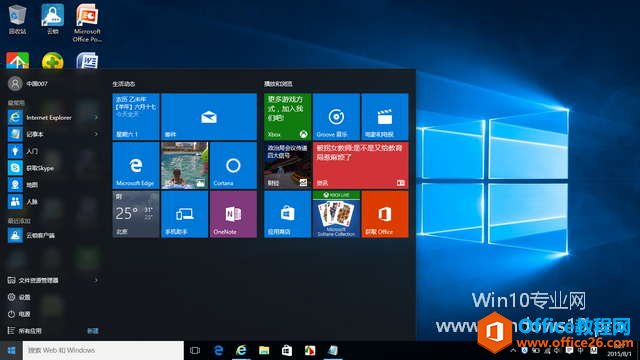This screenshot has height=360, width=640.
Task: Click the orange 获取 Office tile
Action: pos(385,214)
